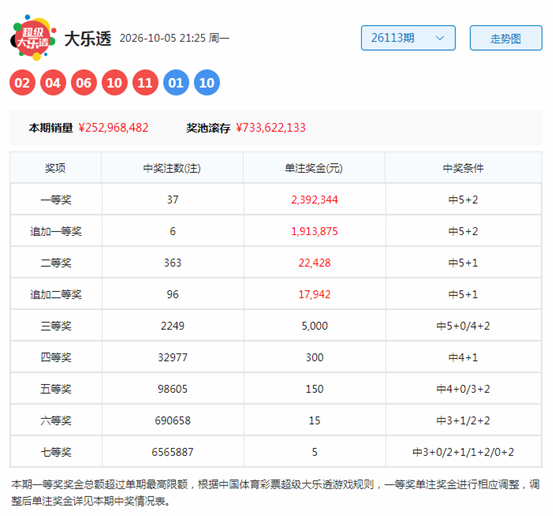Click condition 中4+1
The width and height of the screenshot is (553, 516).
463,358
